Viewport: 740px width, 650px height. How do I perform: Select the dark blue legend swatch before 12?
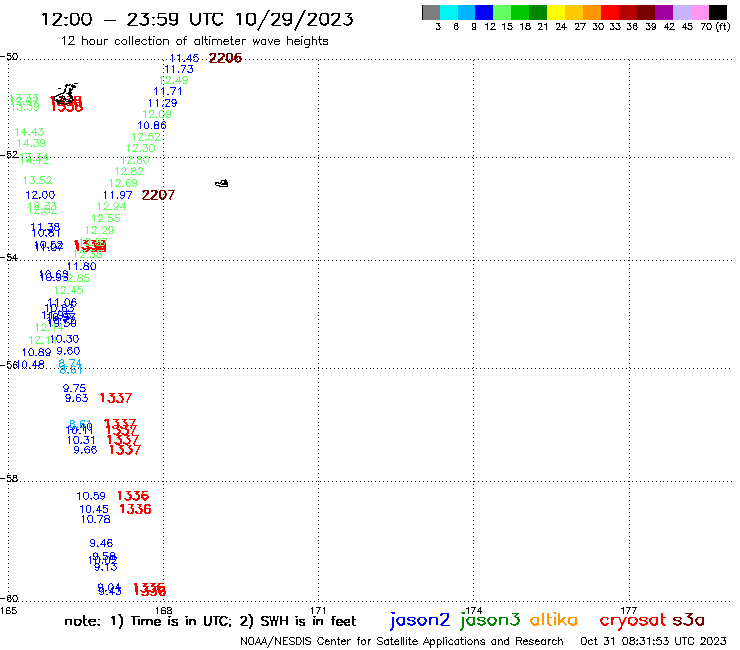click(x=484, y=12)
